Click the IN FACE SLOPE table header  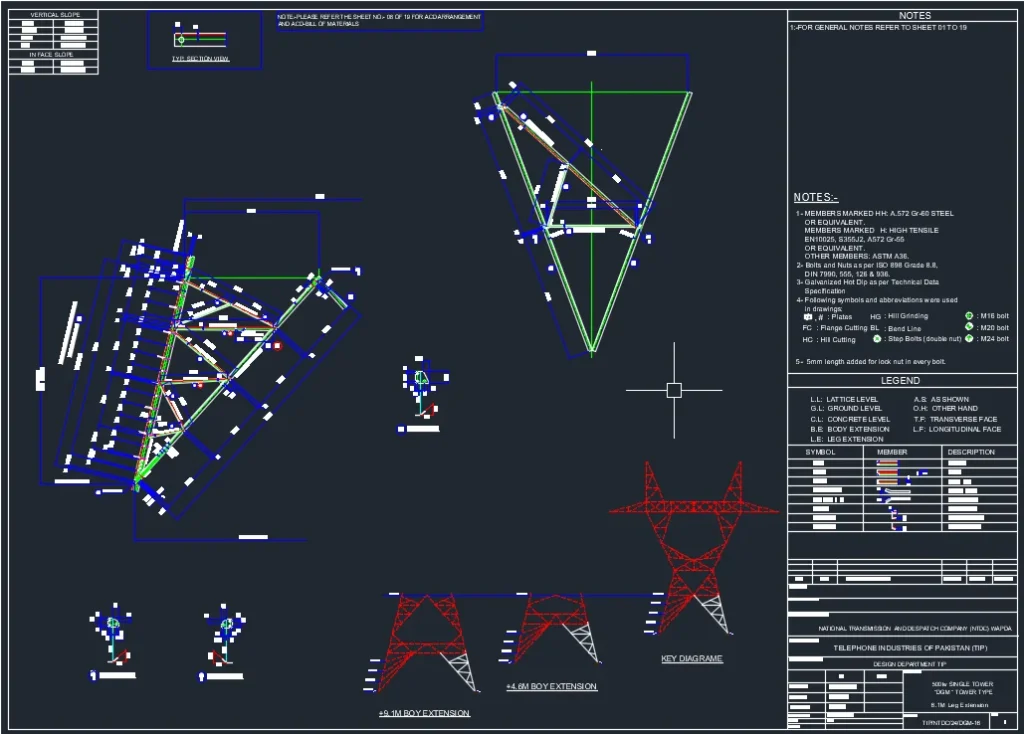pos(51,54)
